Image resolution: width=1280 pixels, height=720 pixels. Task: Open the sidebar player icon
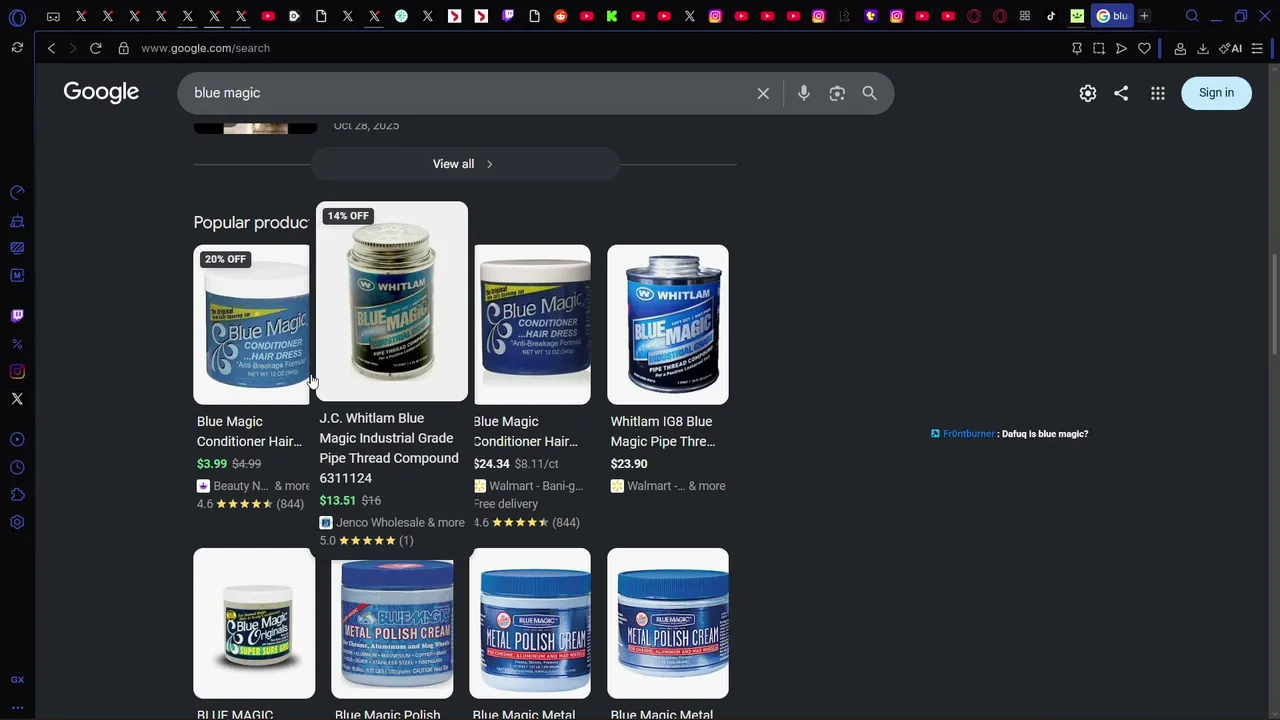17,439
